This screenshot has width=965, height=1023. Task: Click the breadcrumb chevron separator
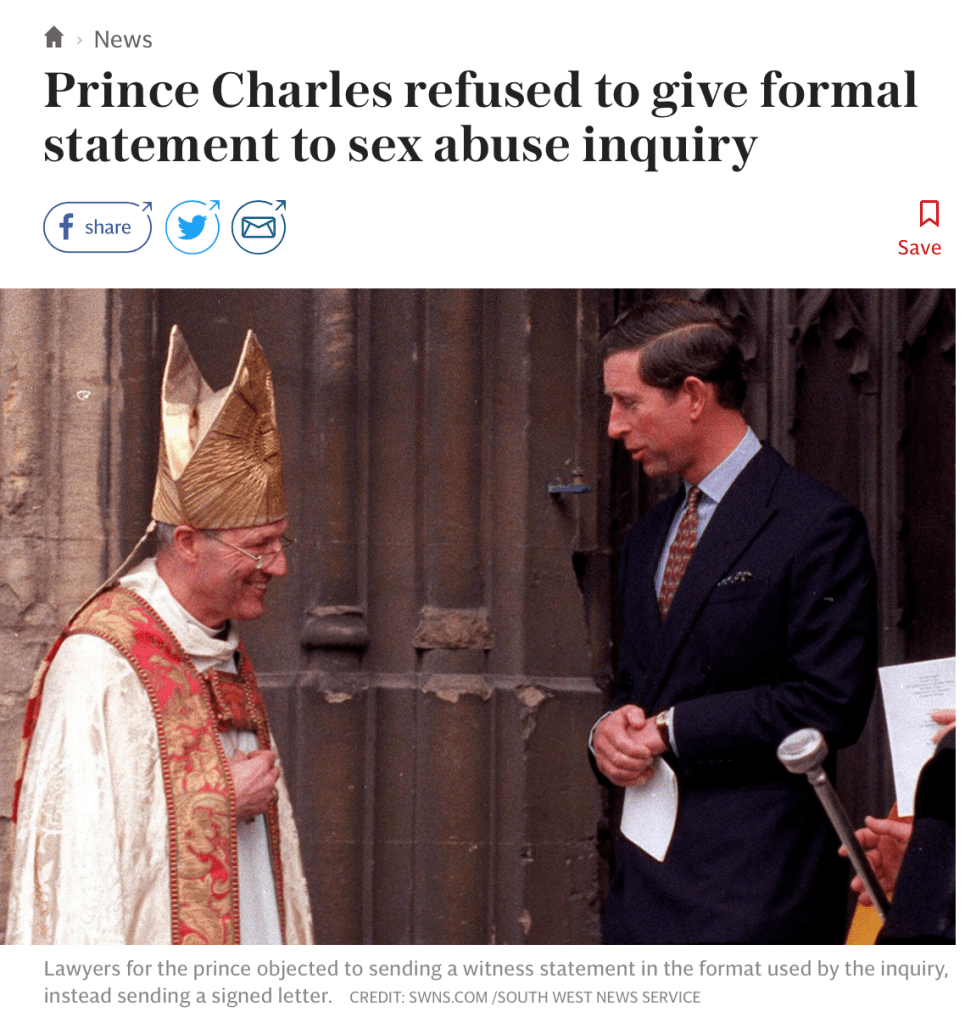coord(80,40)
